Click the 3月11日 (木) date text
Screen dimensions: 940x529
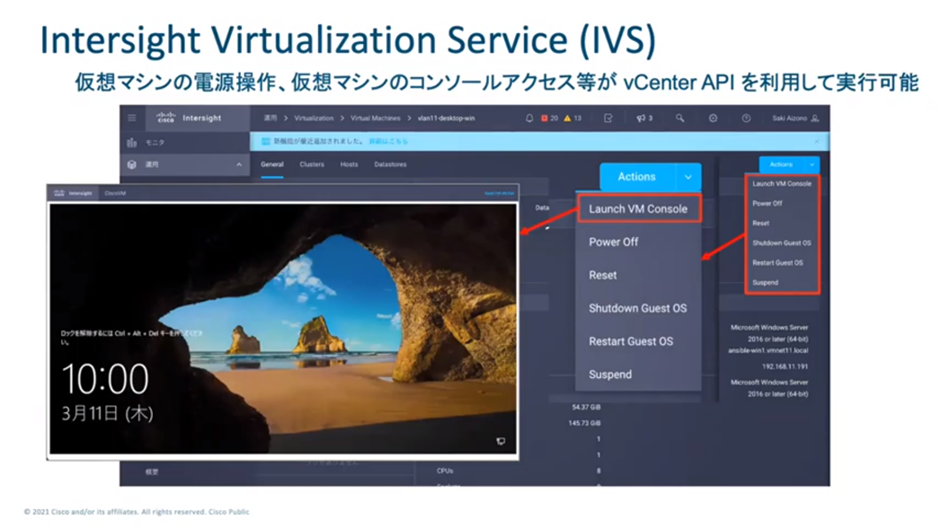pyautogui.click(x=107, y=413)
